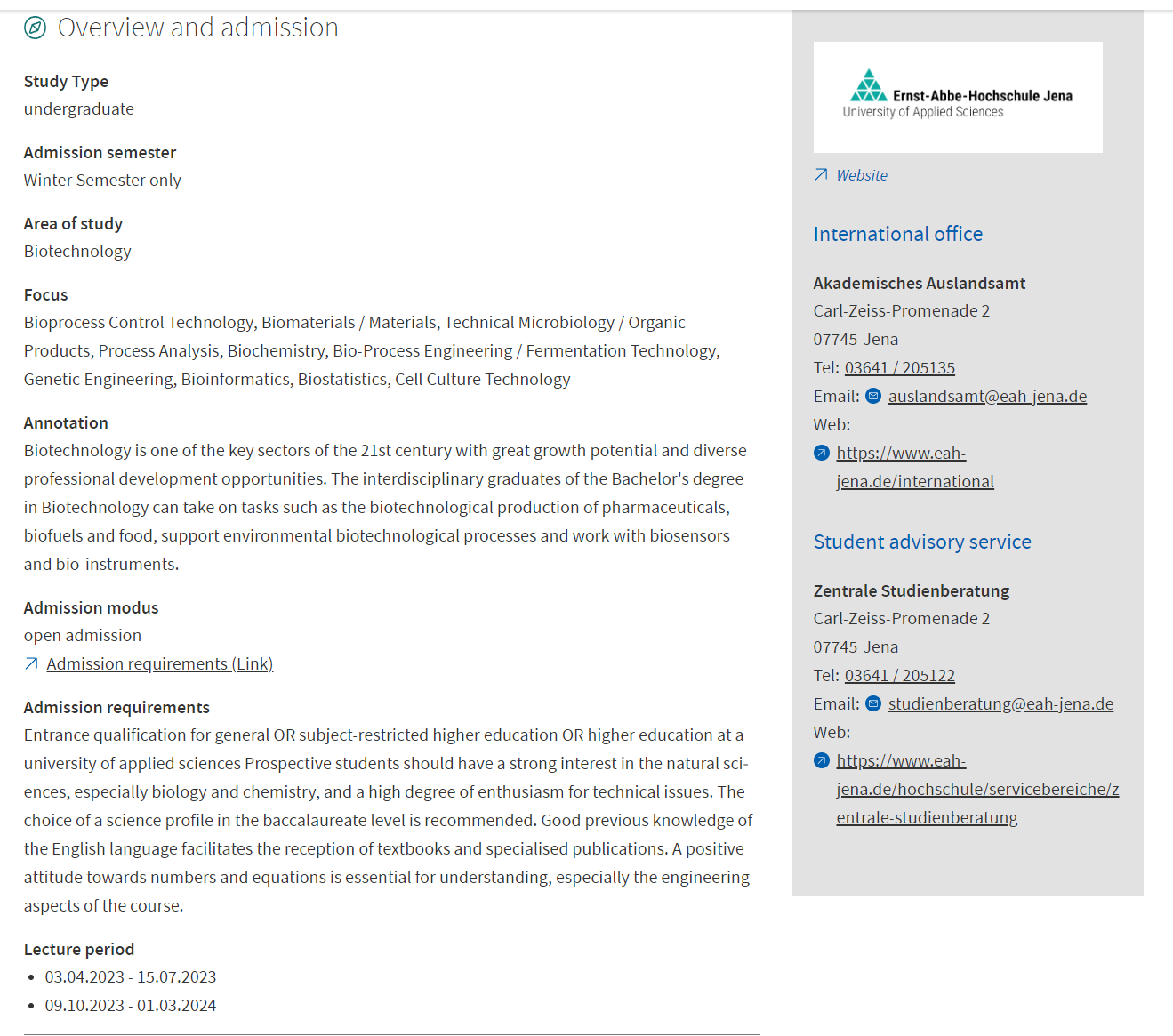Open the zentrale-studienberatung web link
The height and width of the screenshot is (1036, 1173).
976,790
